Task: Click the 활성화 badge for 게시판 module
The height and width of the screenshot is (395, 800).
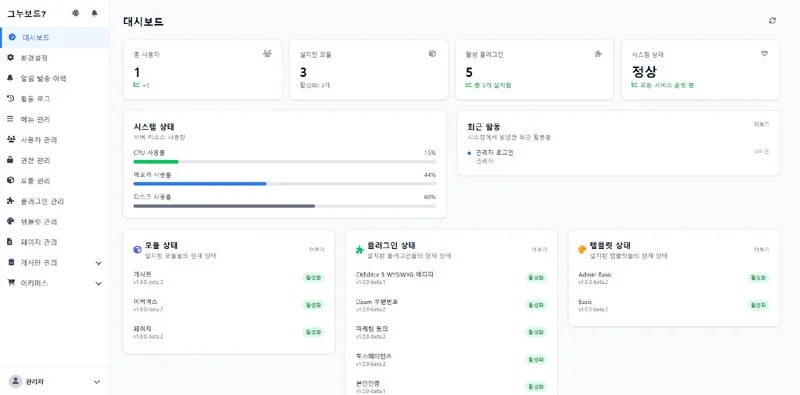Action: [314, 278]
